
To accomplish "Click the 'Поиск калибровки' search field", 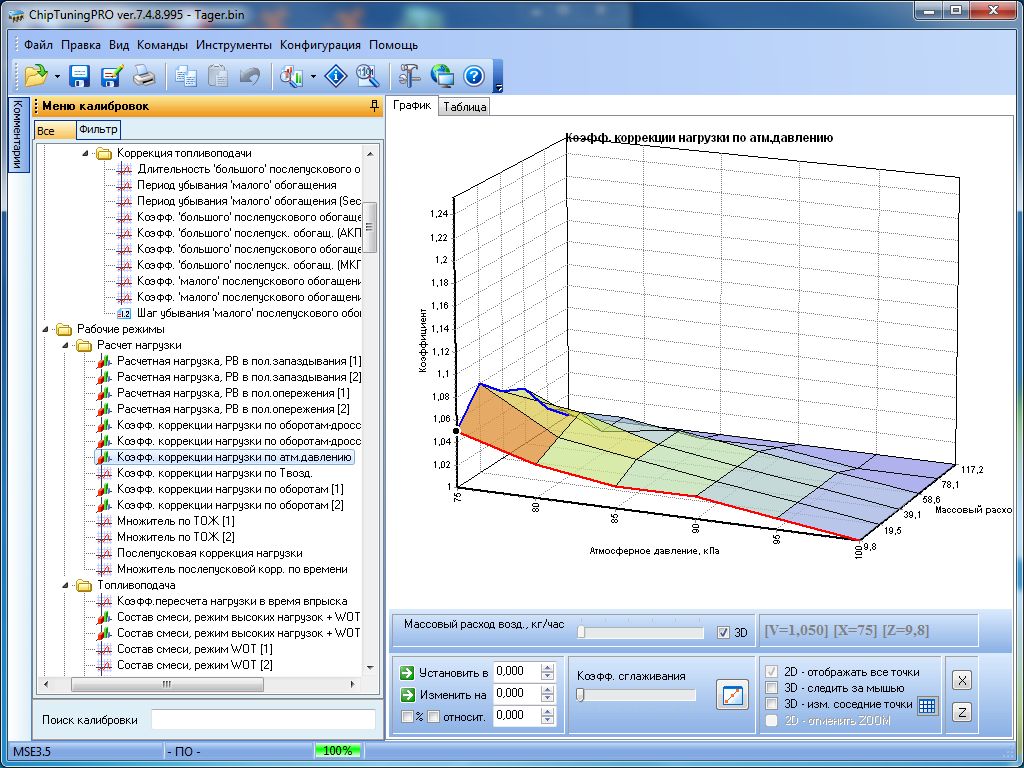I will click(x=263, y=720).
